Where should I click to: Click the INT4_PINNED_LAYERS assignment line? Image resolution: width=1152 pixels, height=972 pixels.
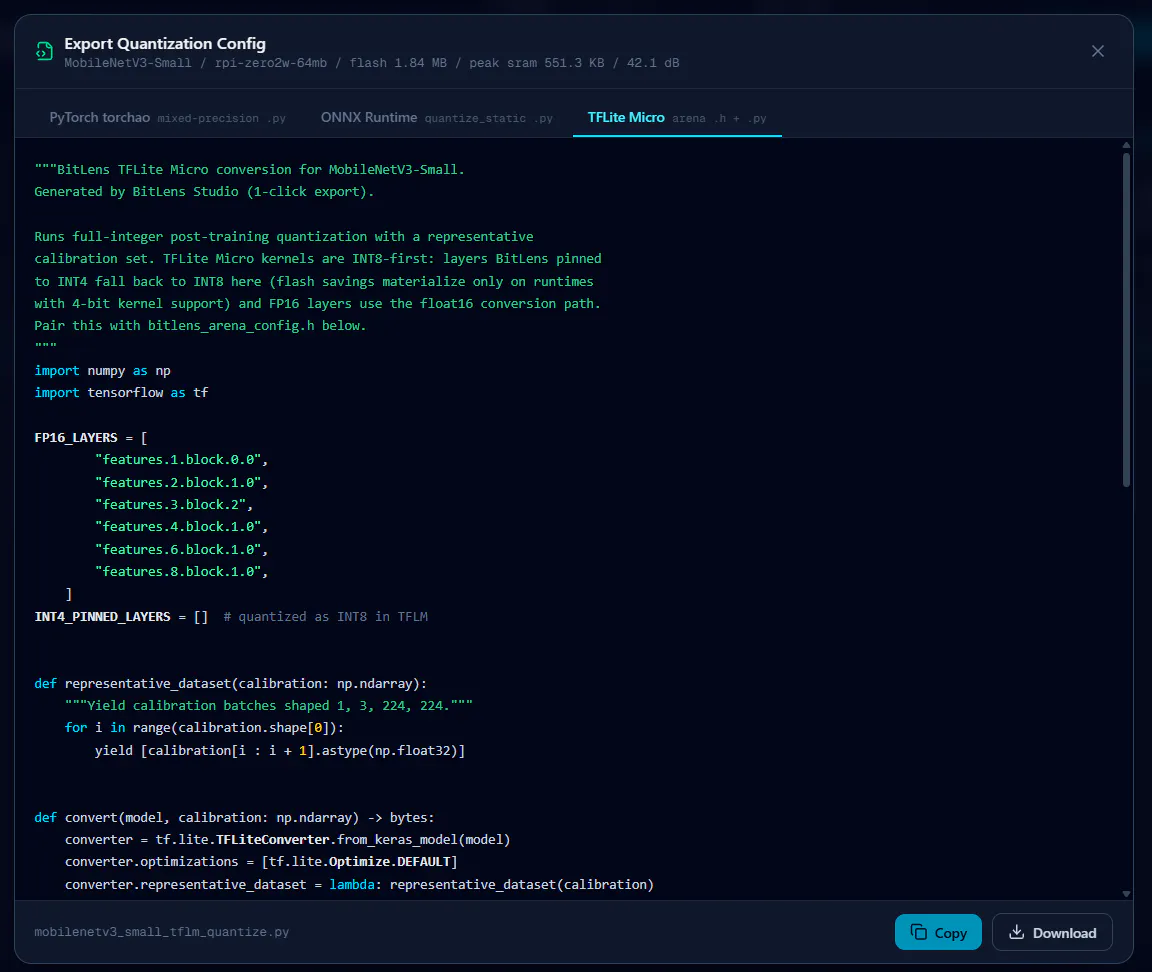tap(231, 616)
